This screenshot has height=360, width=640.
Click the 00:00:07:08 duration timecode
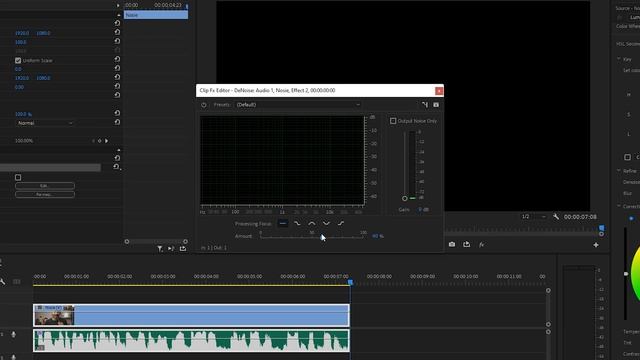tap(580, 217)
